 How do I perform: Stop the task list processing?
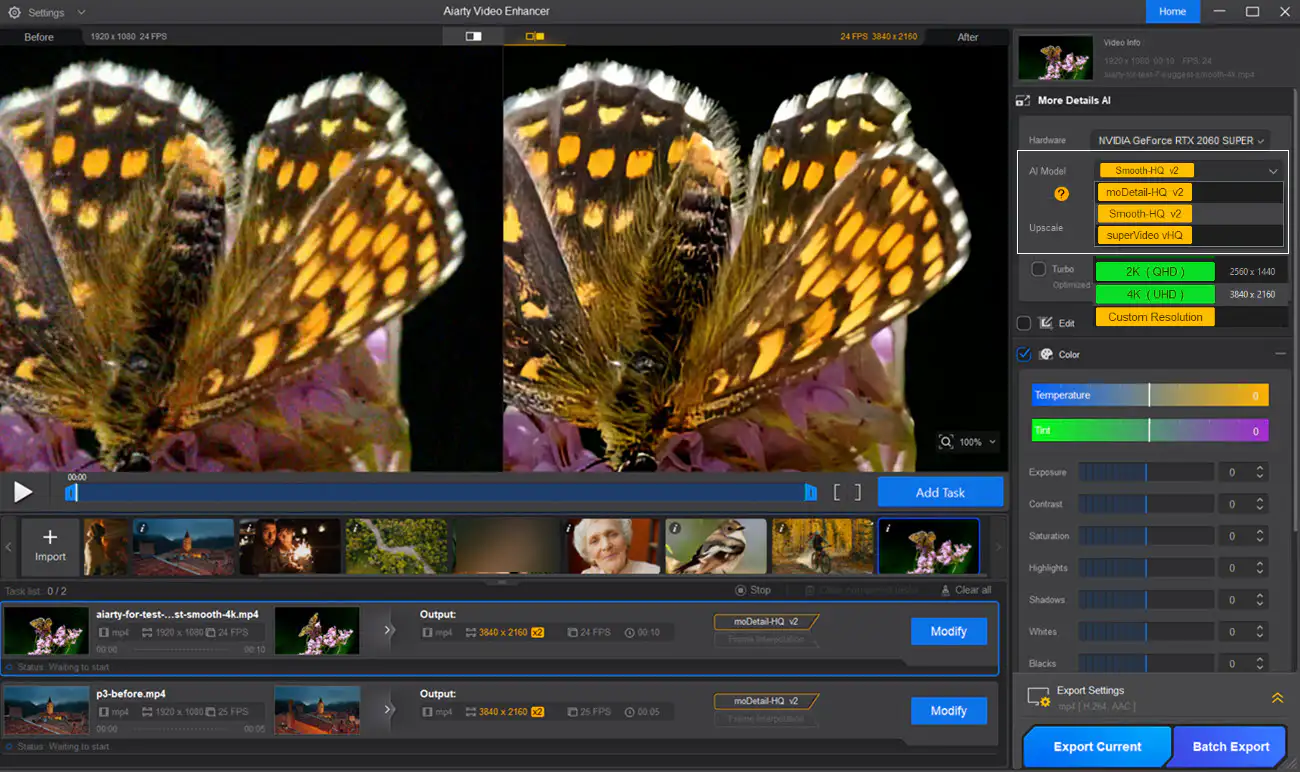(753, 589)
